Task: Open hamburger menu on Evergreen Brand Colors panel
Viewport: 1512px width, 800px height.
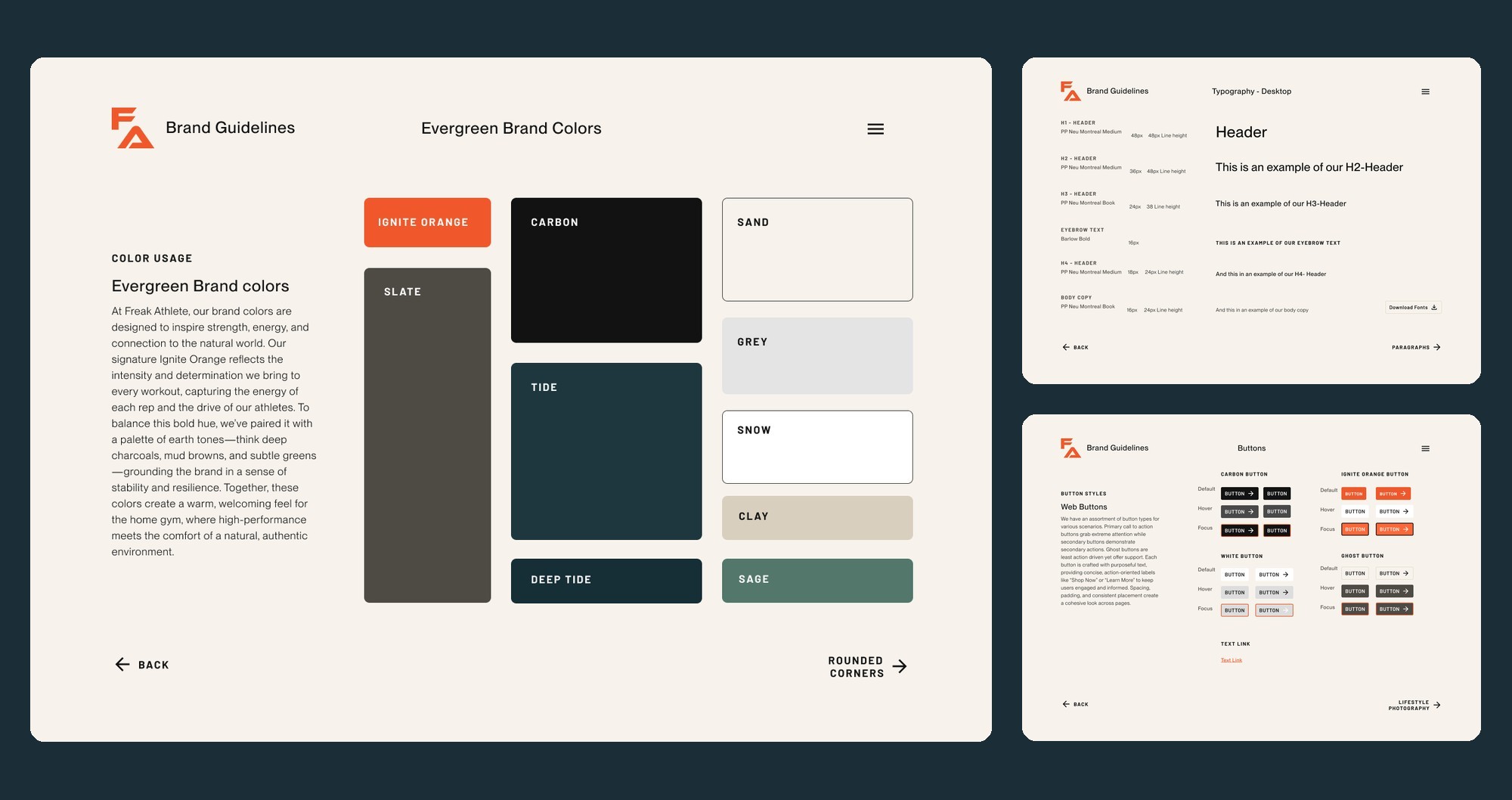Action: pos(875,129)
